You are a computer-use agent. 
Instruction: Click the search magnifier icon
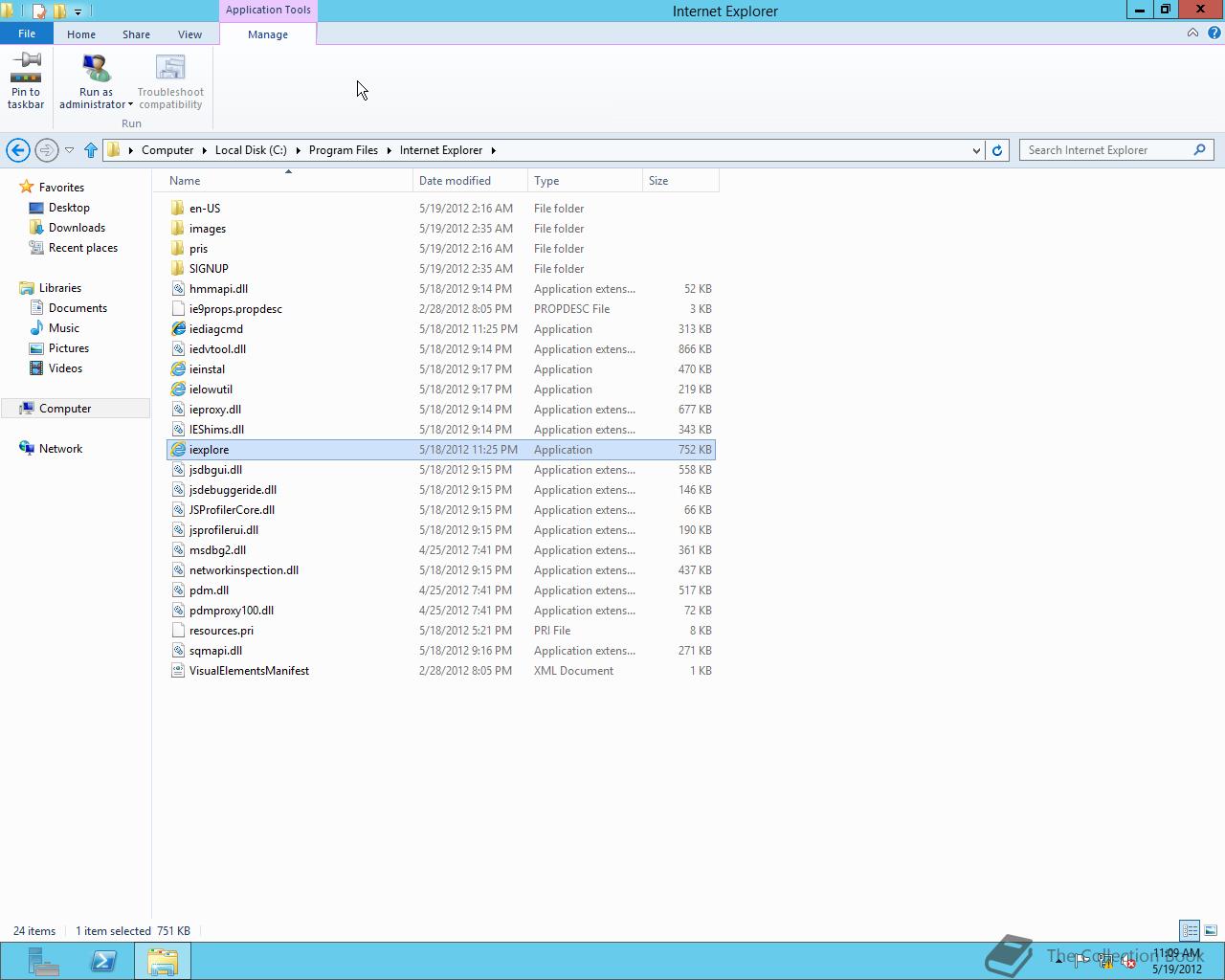point(1199,150)
